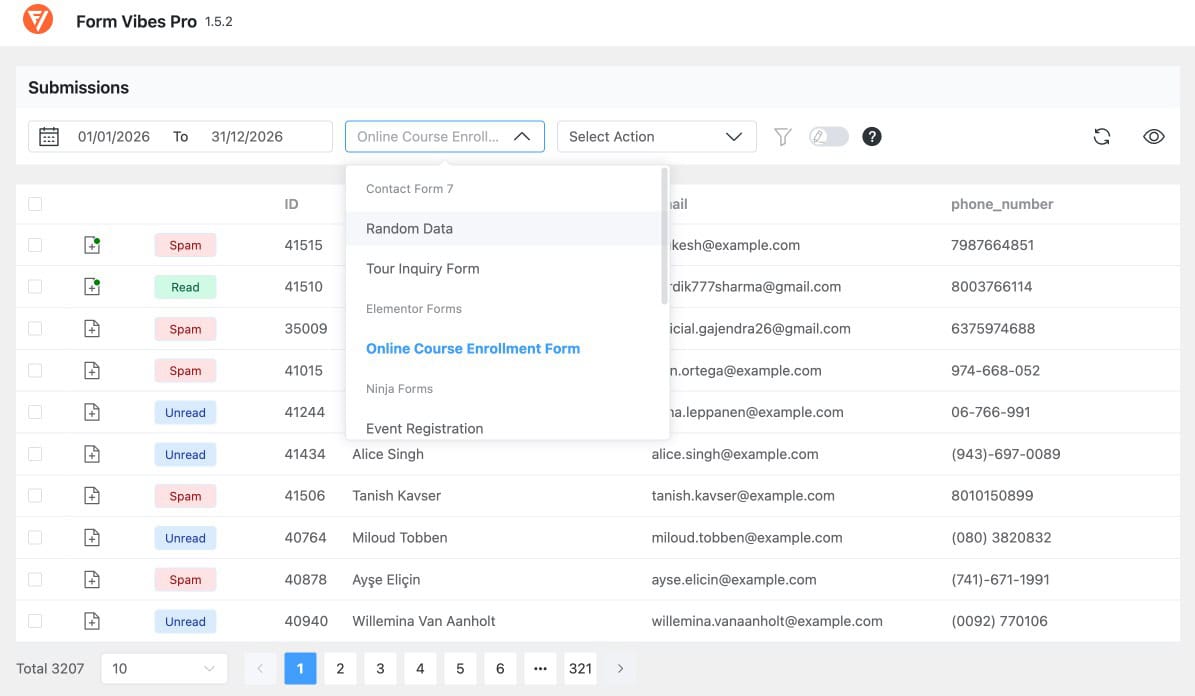The height and width of the screenshot is (696, 1195).
Task: Go to pagination page 3
Action: point(380,669)
